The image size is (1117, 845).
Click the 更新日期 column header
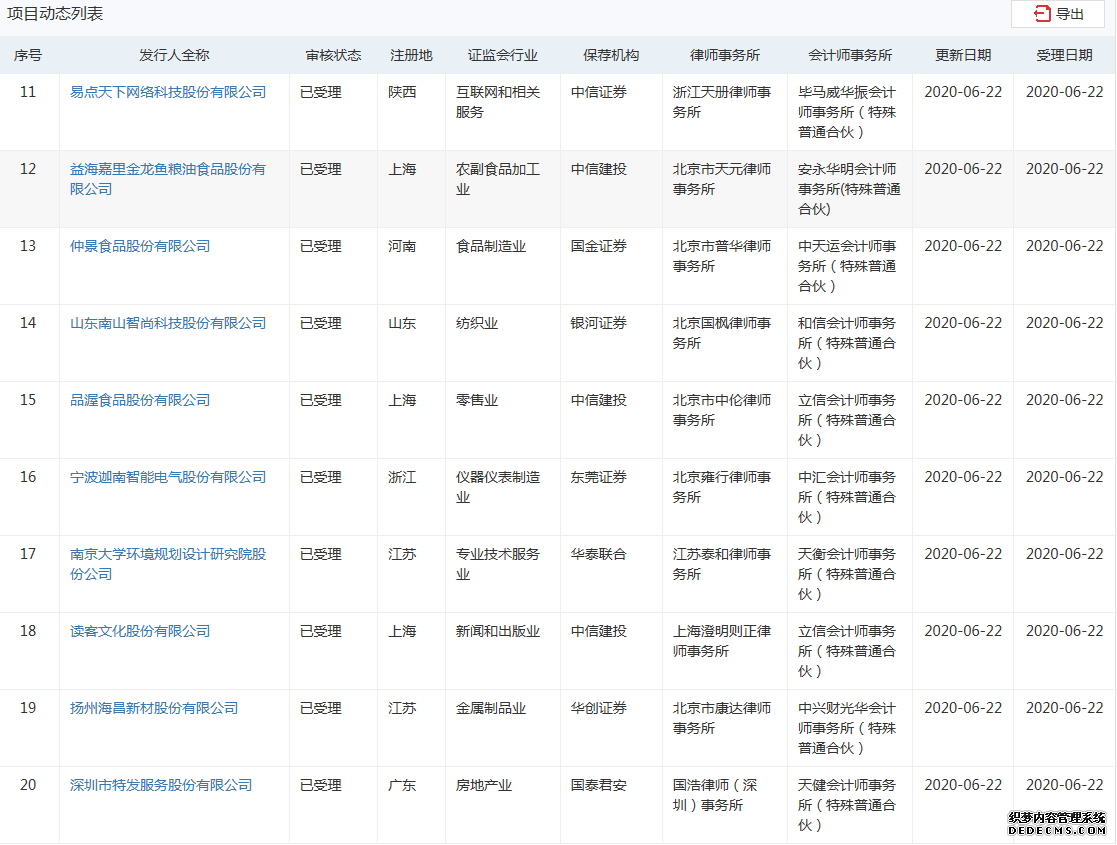click(x=963, y=56)
